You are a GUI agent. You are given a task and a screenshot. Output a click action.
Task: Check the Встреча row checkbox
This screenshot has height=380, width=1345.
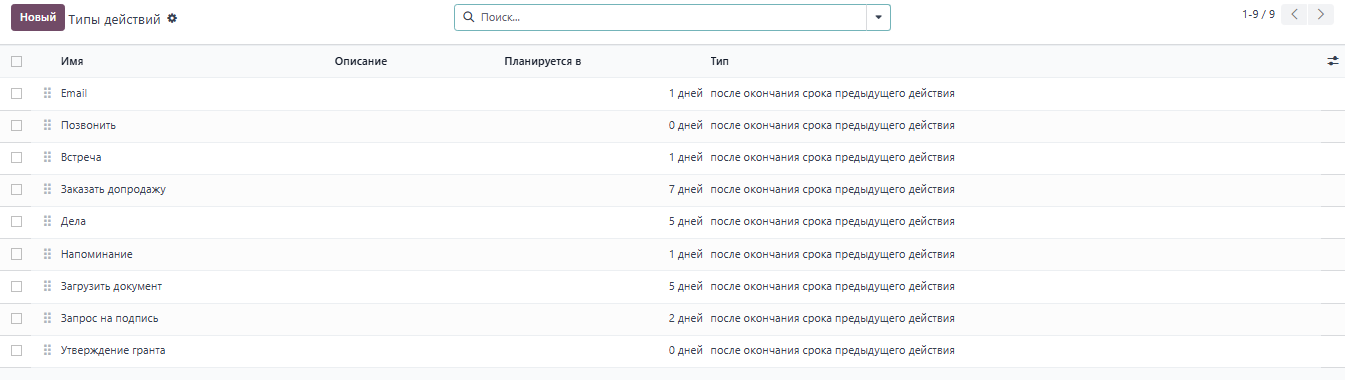point(16,157)
